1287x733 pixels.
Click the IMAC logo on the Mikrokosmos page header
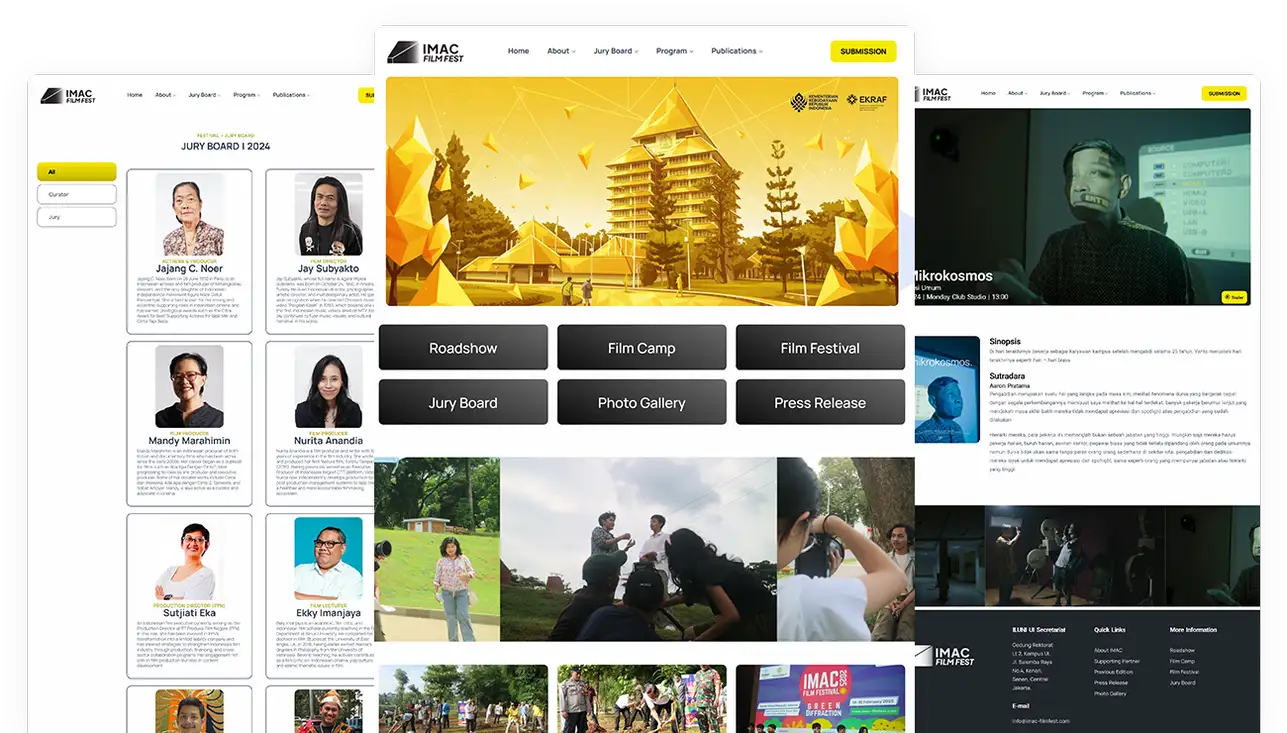pos(936,94)
